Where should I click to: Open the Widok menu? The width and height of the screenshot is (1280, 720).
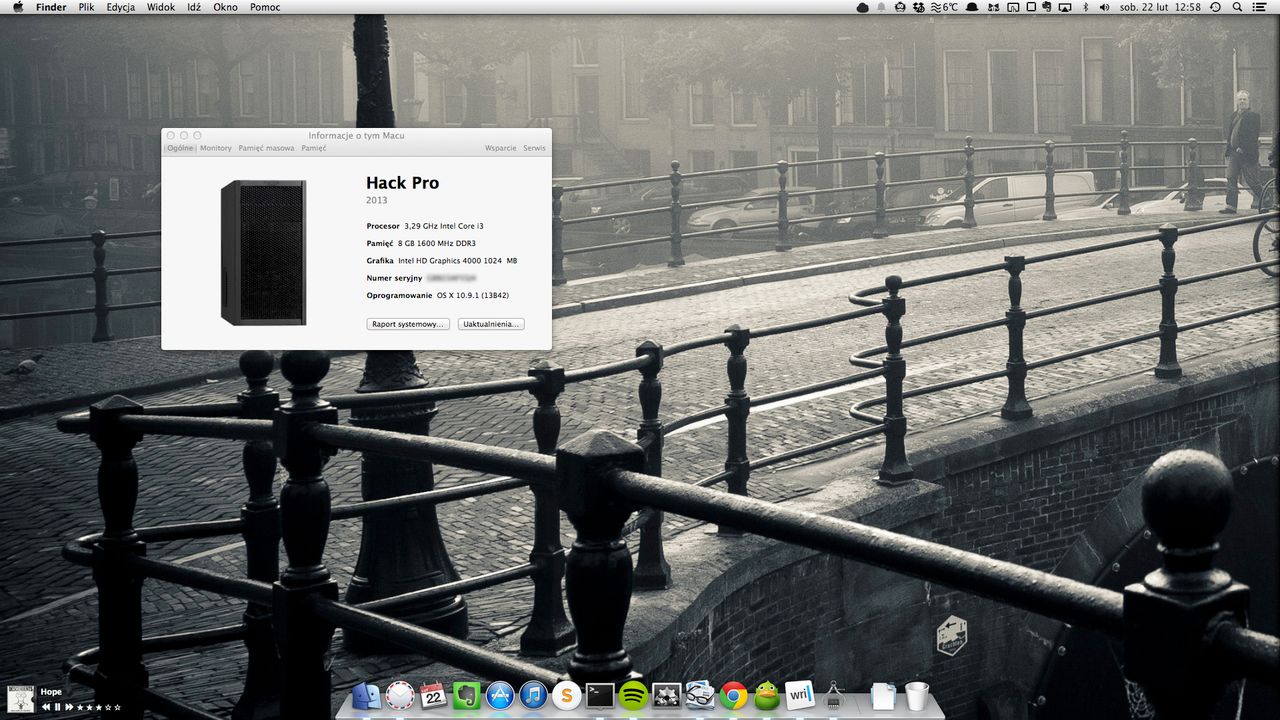tap(161, 7)
